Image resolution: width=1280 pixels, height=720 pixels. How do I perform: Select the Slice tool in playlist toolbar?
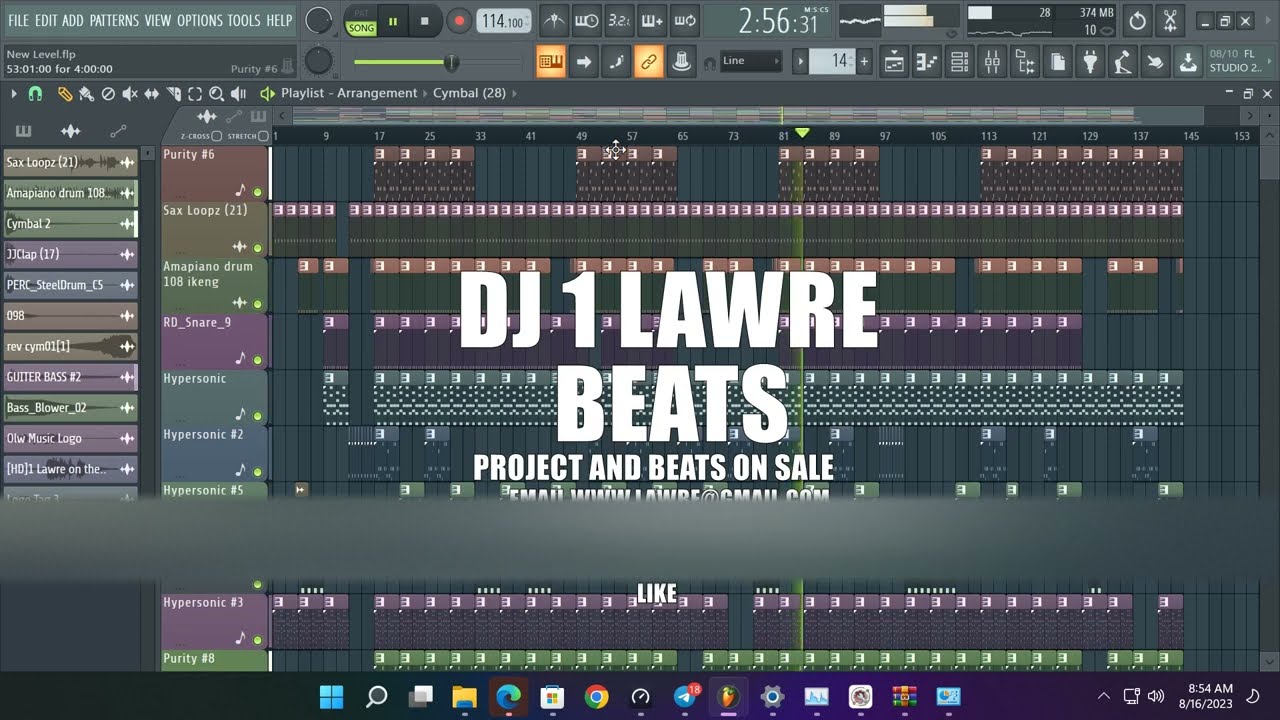(x=174, y=93)
